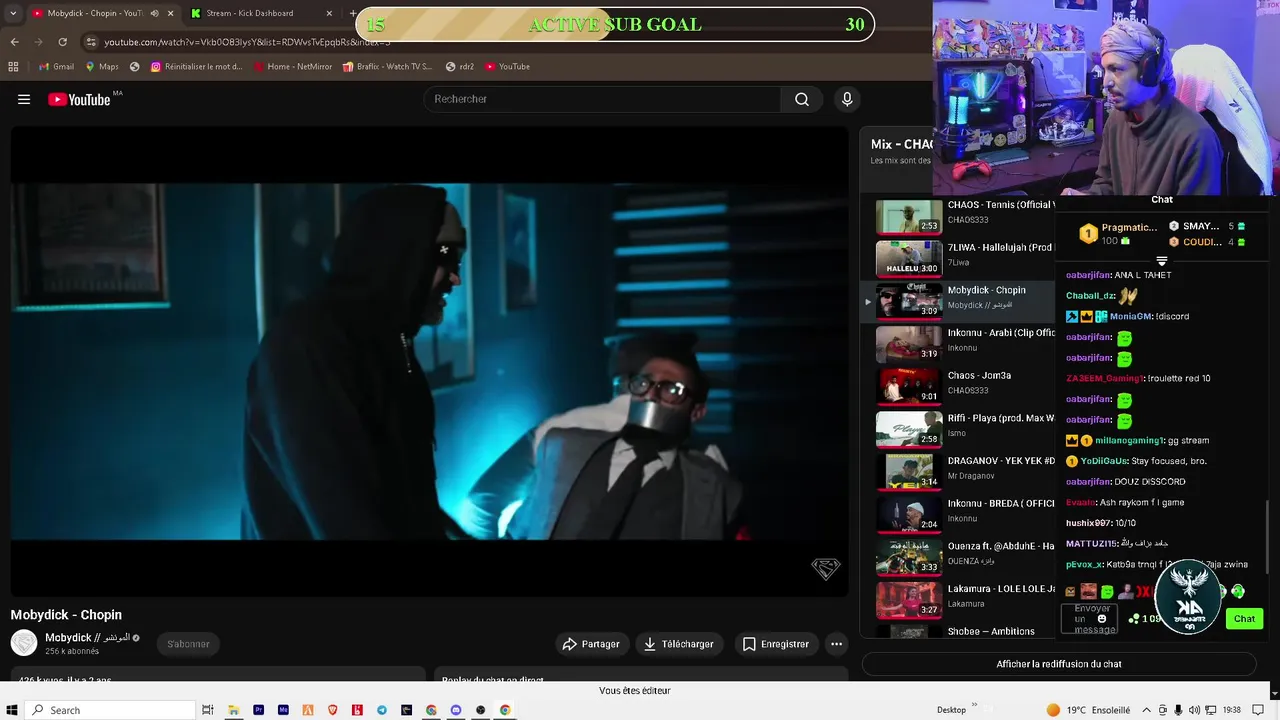Open site information icon in address bar
The width and height of the screenshot is (1280, 720).
(91, 42)
